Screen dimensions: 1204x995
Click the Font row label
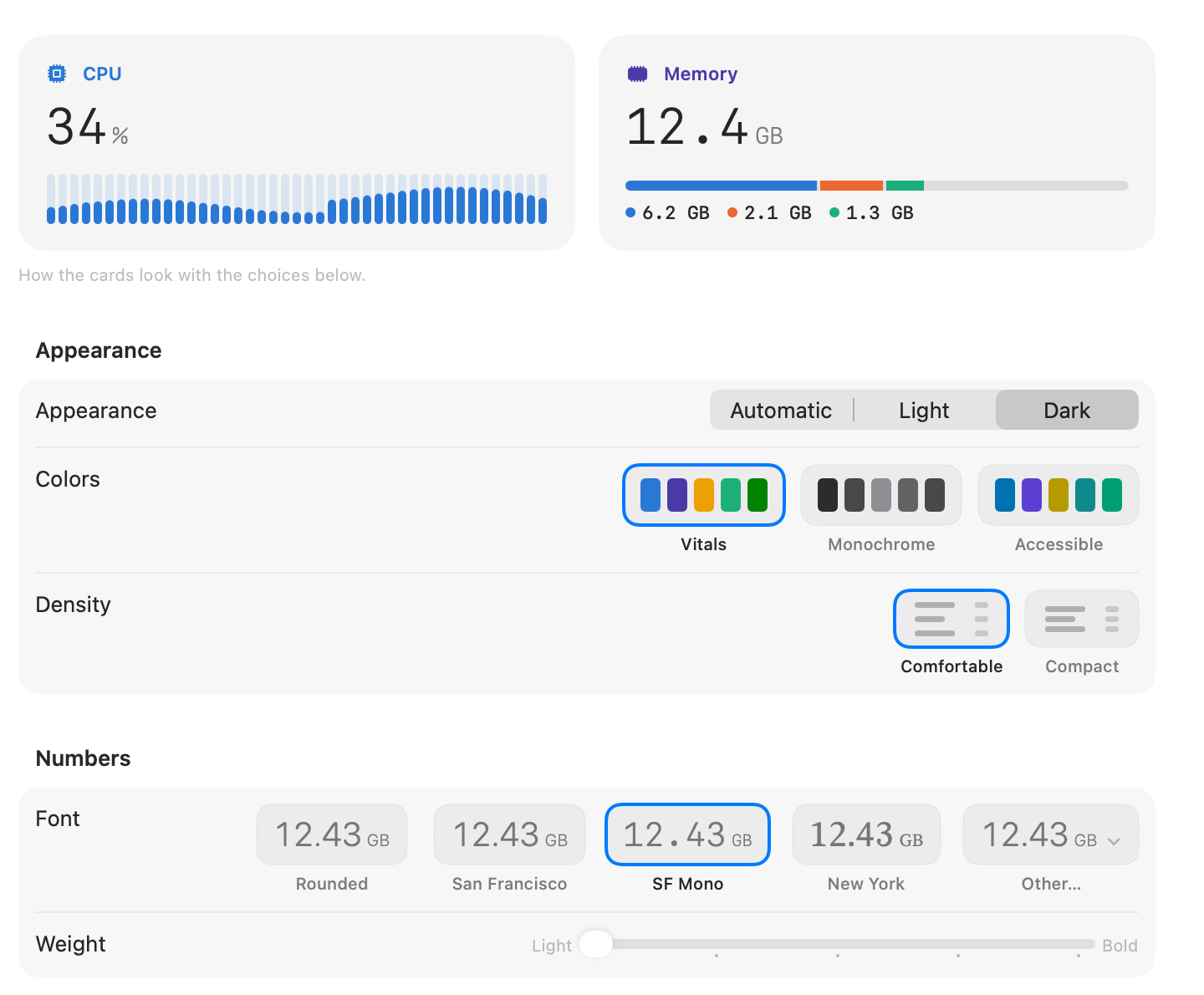click(x=58, y=819)
